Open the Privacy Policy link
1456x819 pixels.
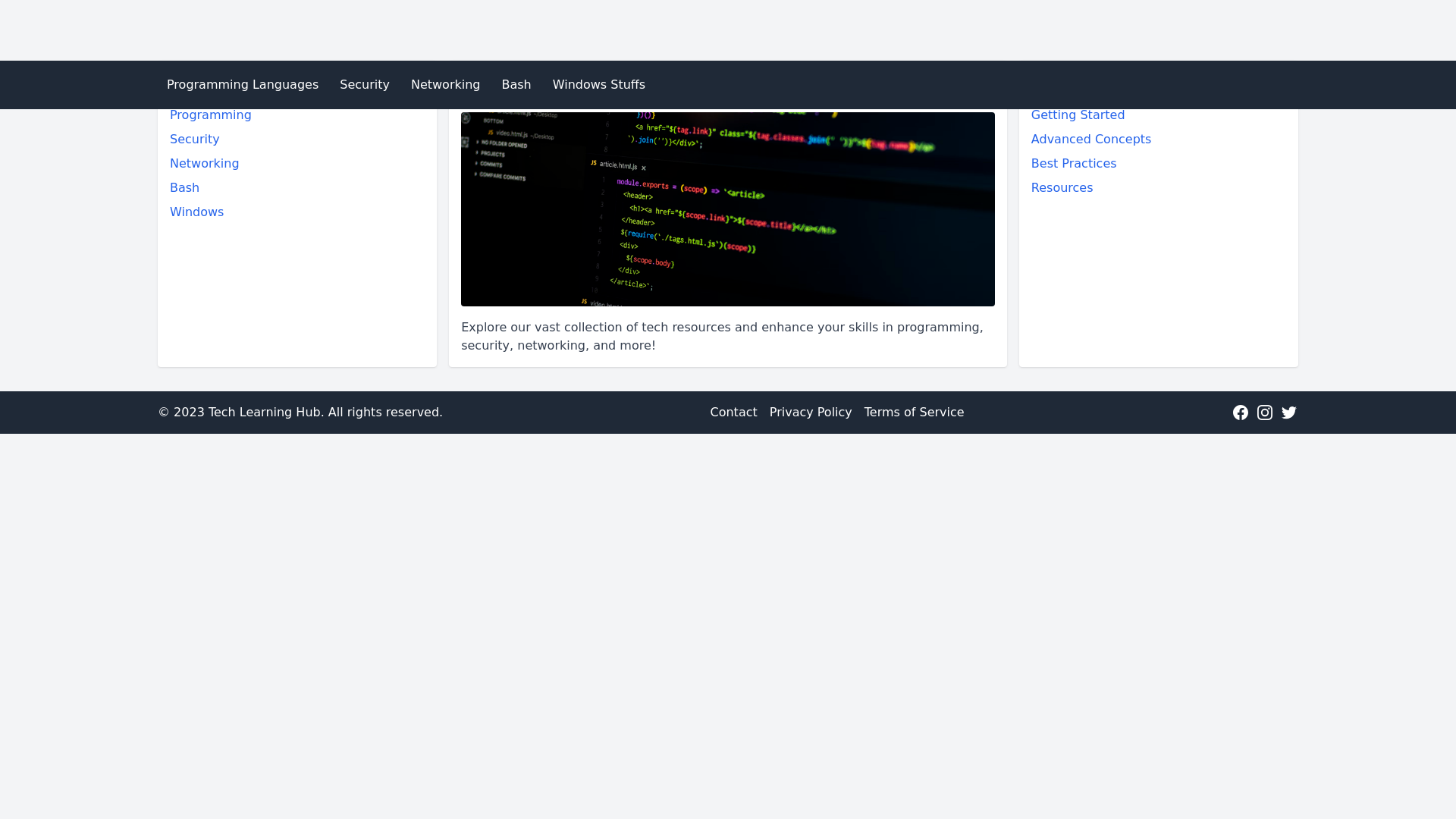tap(810, 412)
